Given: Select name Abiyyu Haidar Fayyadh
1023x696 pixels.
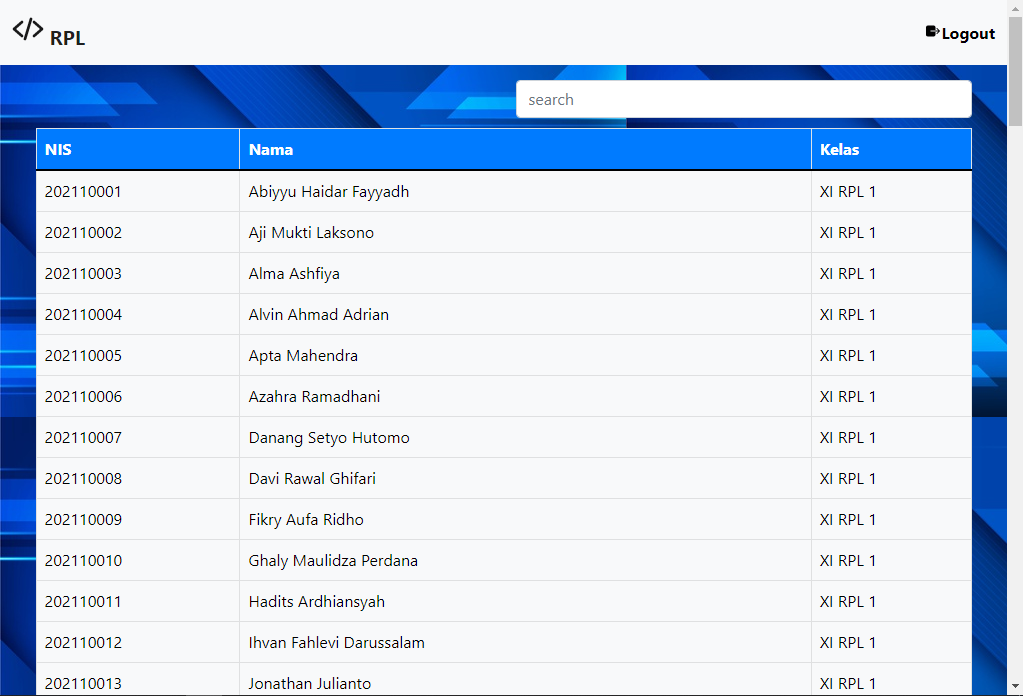Looking at the screenshot, I should coord(329,192).
